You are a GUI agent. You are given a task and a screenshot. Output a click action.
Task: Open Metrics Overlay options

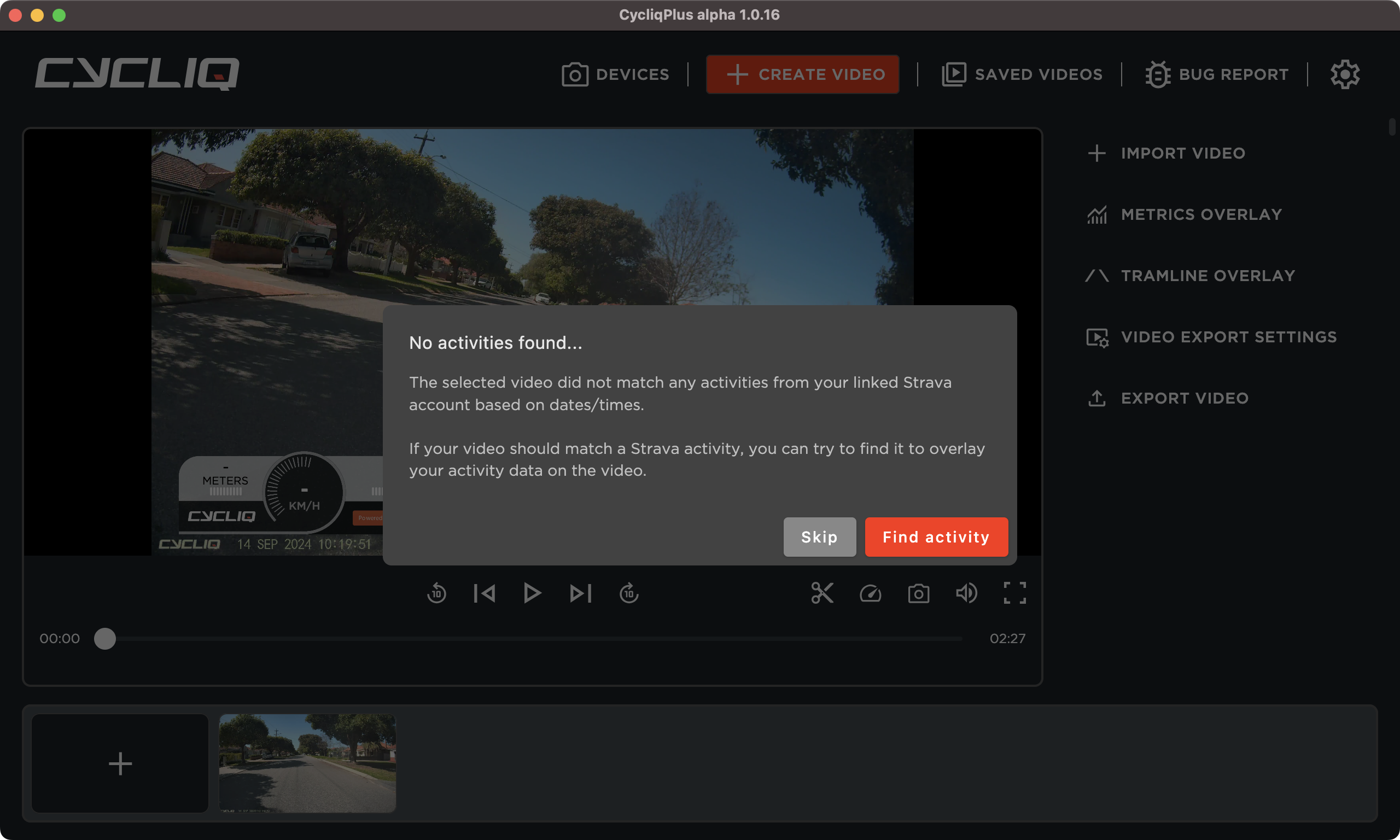[1185, 214]
